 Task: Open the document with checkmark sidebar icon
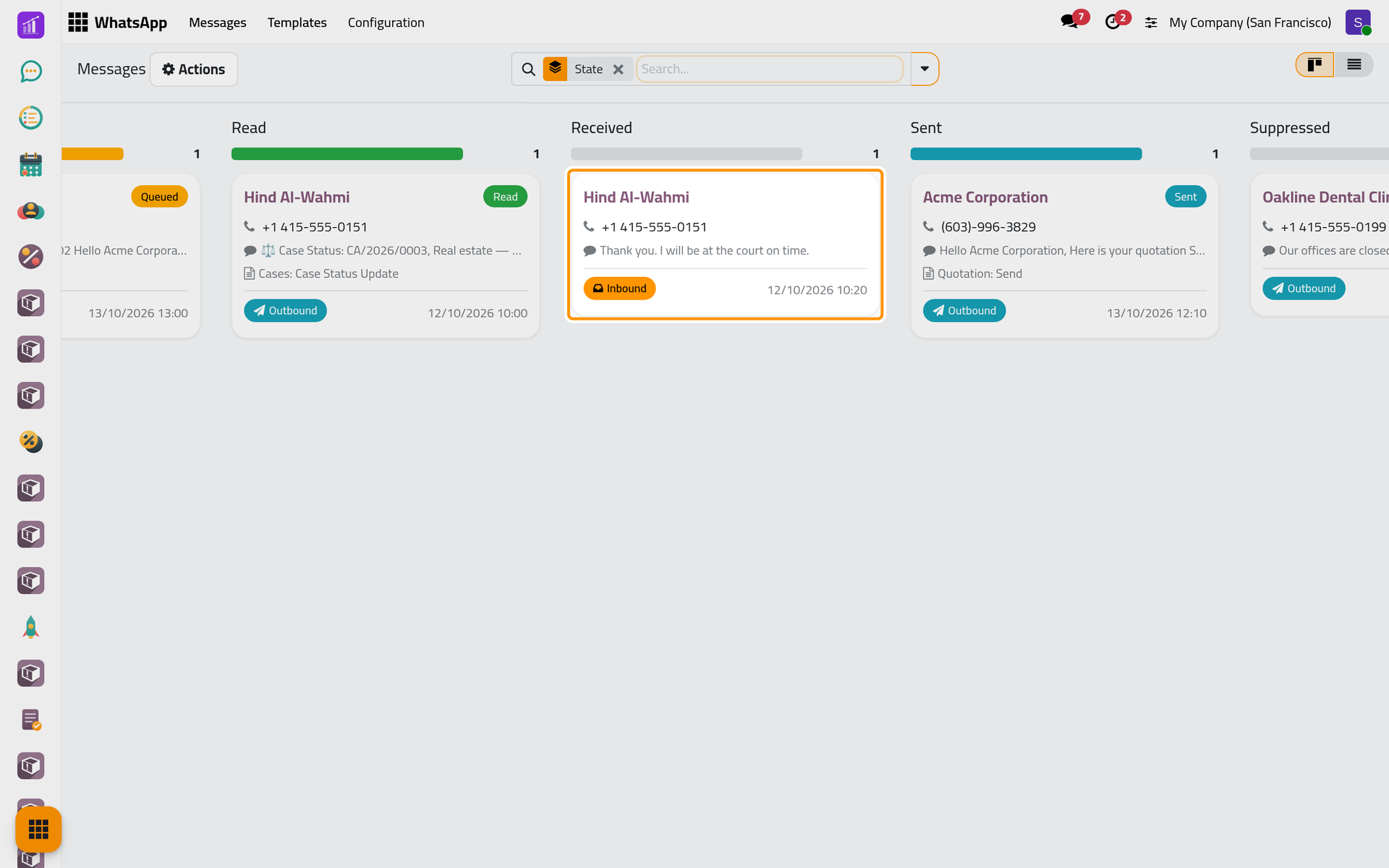30,720
